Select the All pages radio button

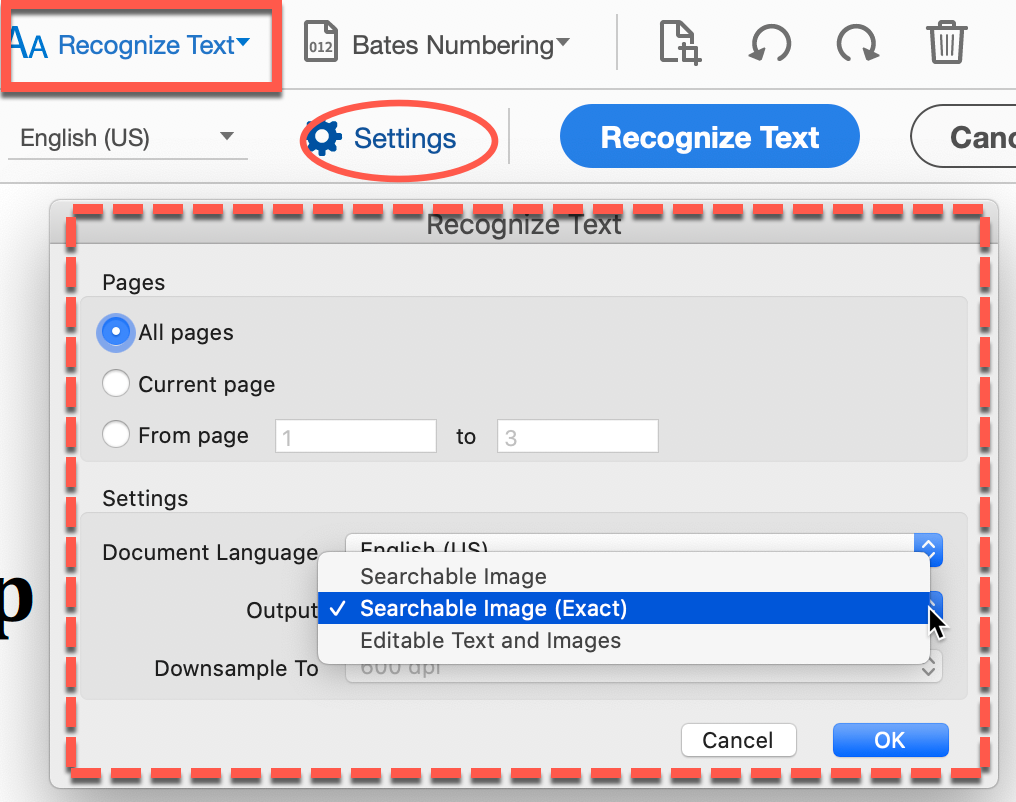(115, 332)
